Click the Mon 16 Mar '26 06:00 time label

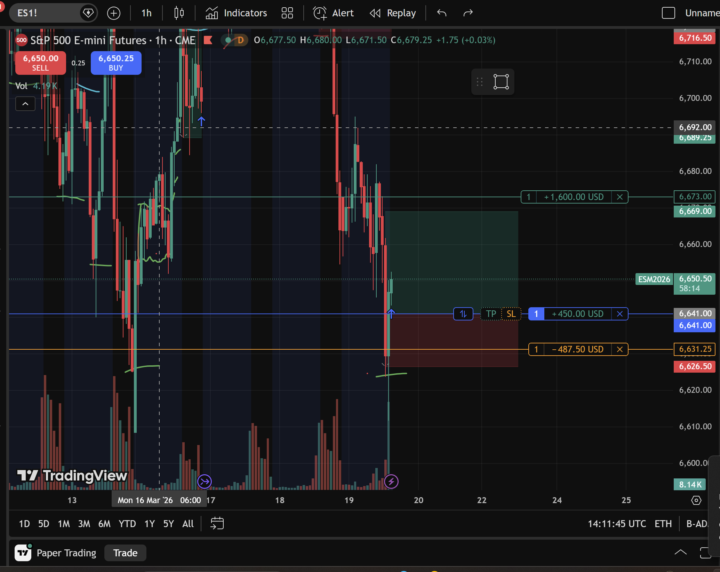(159, 500)
